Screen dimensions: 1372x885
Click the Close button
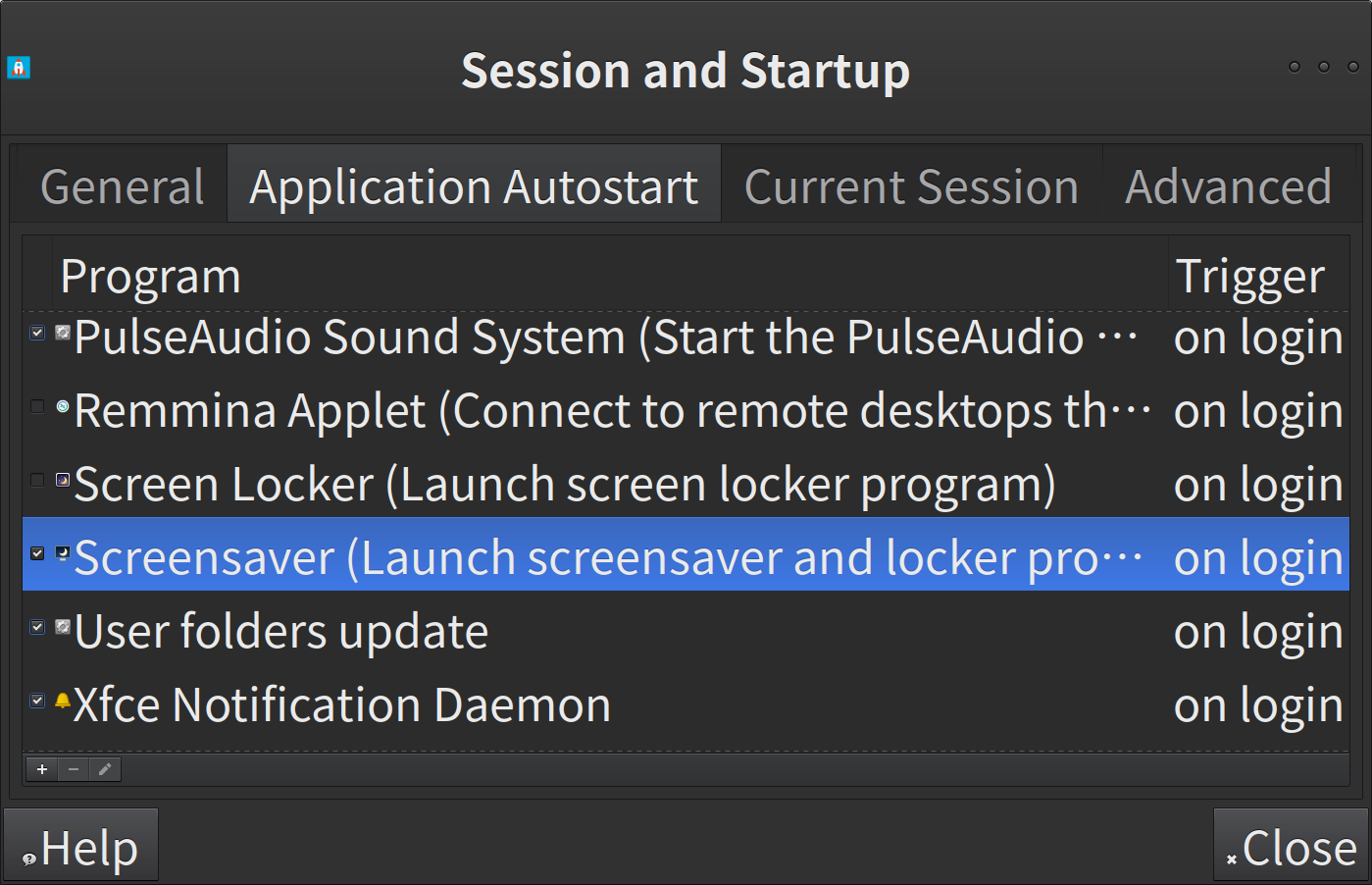point(1291,847)
